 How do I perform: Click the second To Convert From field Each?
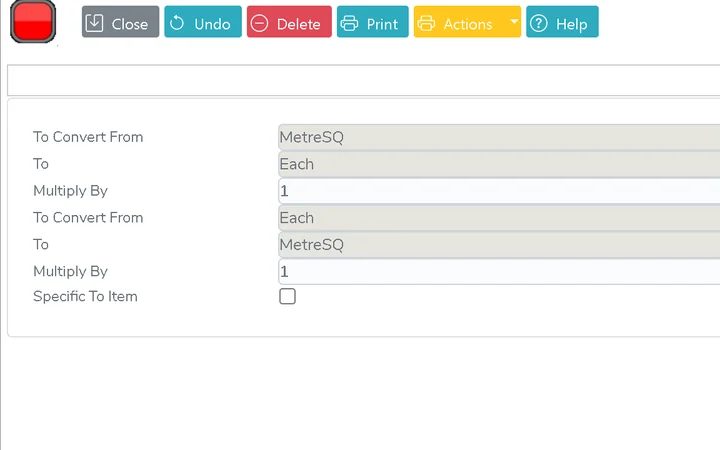click(499, 218)
